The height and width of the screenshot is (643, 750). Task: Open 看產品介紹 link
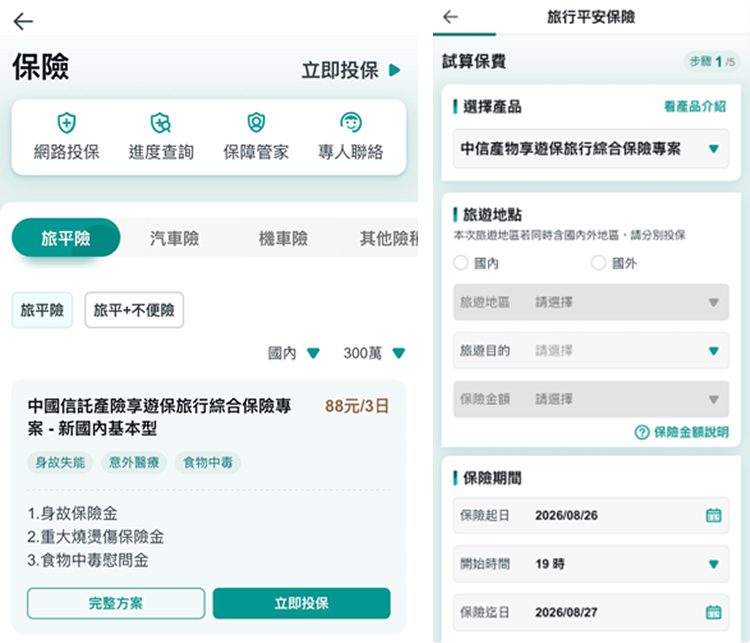[695, 106]
